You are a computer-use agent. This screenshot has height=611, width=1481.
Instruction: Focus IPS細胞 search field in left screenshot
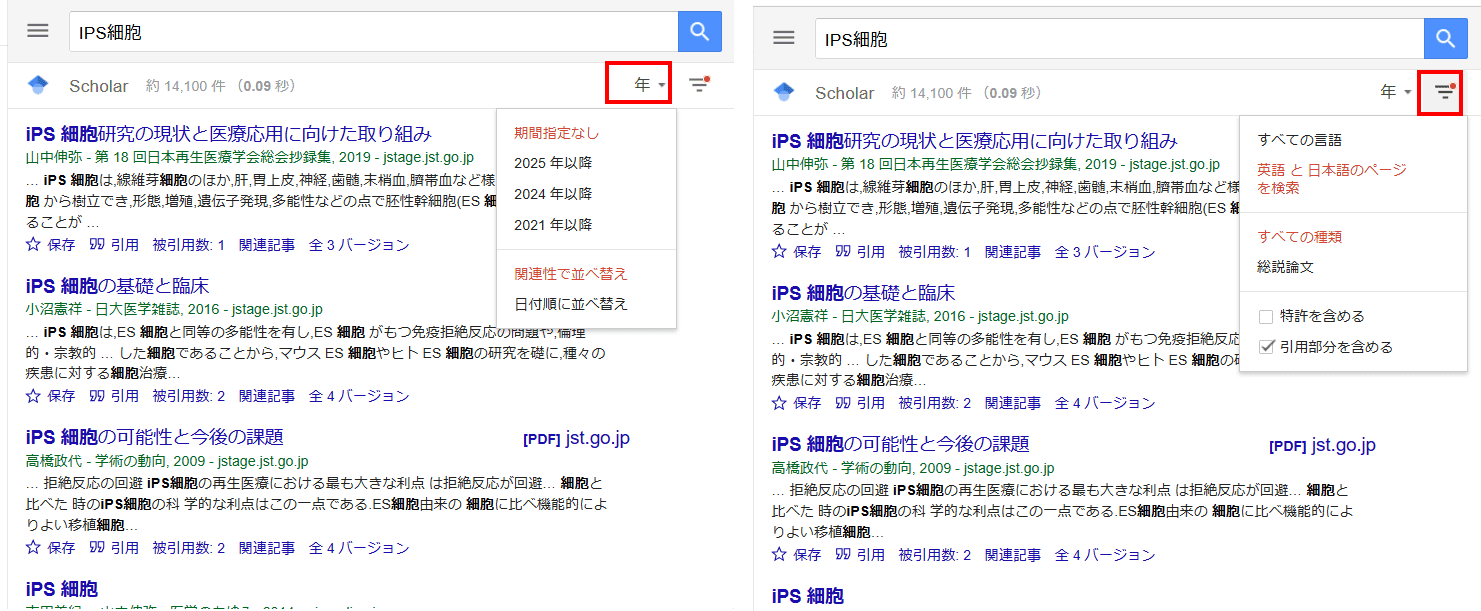[x=374, y=32]
